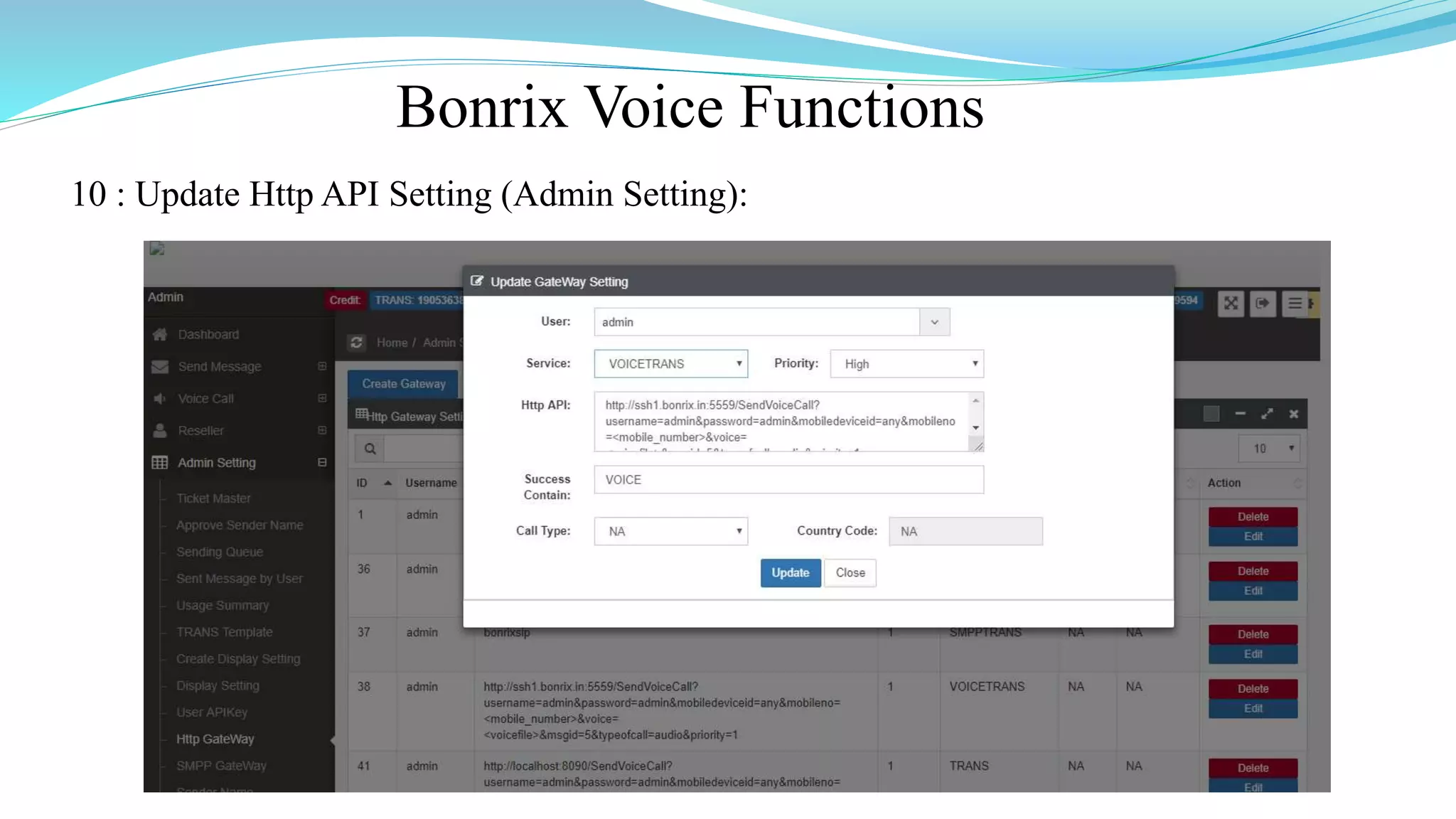The height and width of the screenshot is (819, 1456).
Task: Expand the Reseller submenu
Action: pyautogui.click(x=322, y=430)
